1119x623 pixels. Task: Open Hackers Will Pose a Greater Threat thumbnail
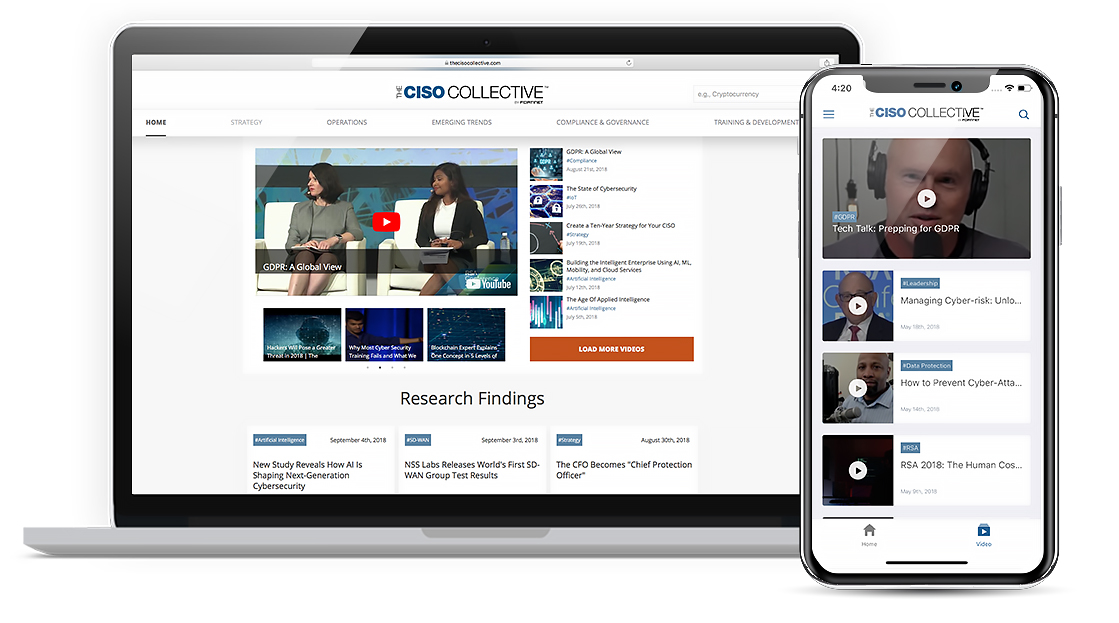coord(302,335)
